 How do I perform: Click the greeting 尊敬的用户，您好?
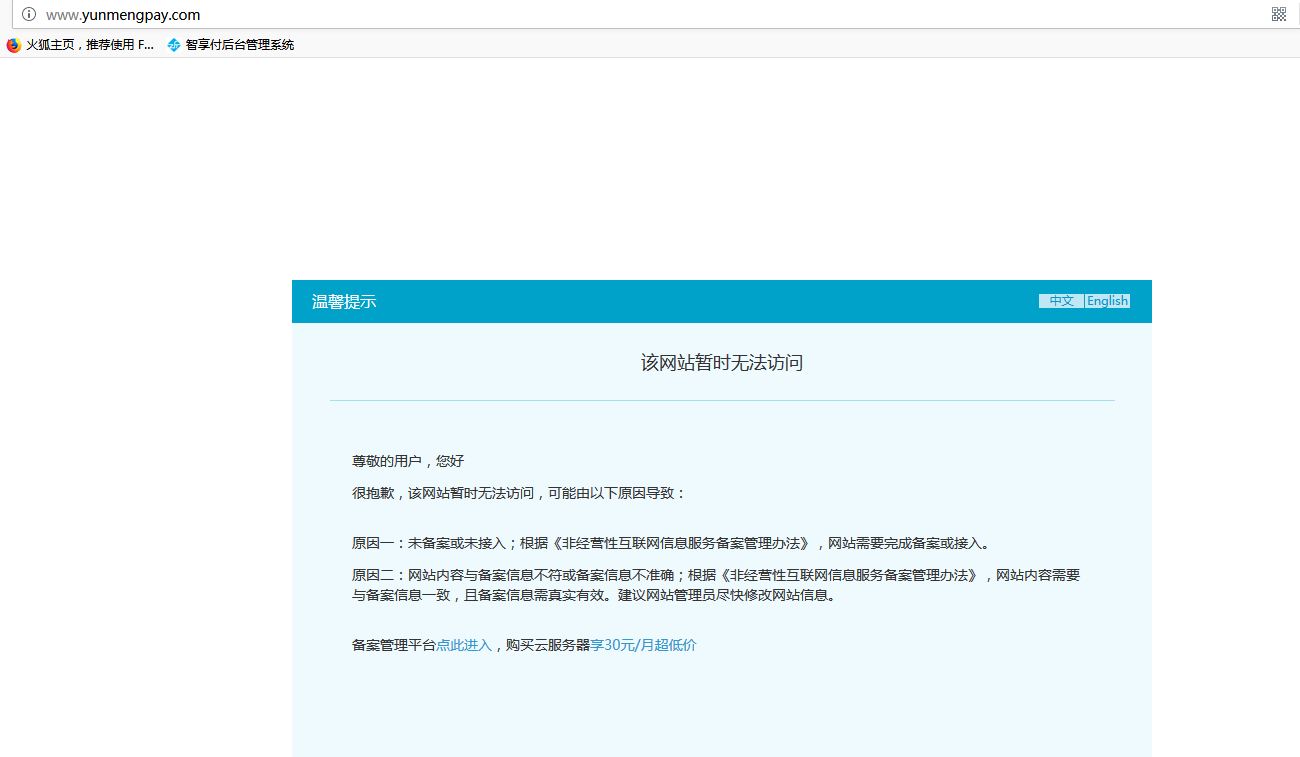point(408,461)
